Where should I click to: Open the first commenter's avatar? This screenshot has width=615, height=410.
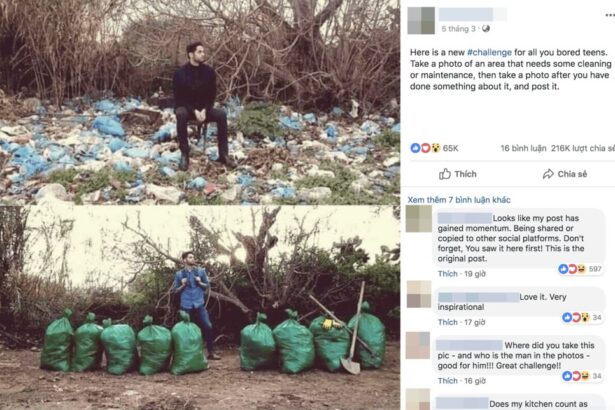(418, 219)
